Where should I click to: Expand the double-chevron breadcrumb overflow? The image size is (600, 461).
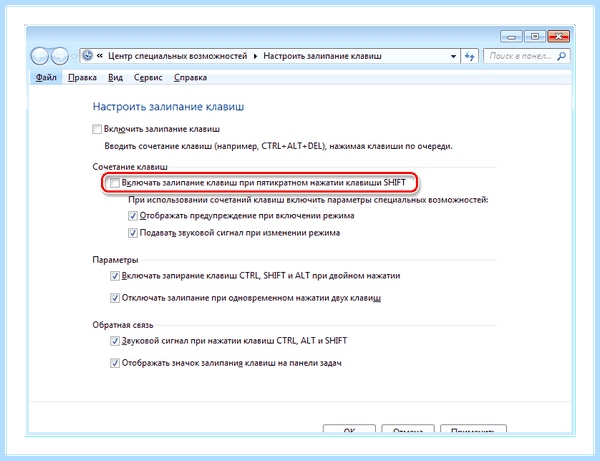click(100, 56)
